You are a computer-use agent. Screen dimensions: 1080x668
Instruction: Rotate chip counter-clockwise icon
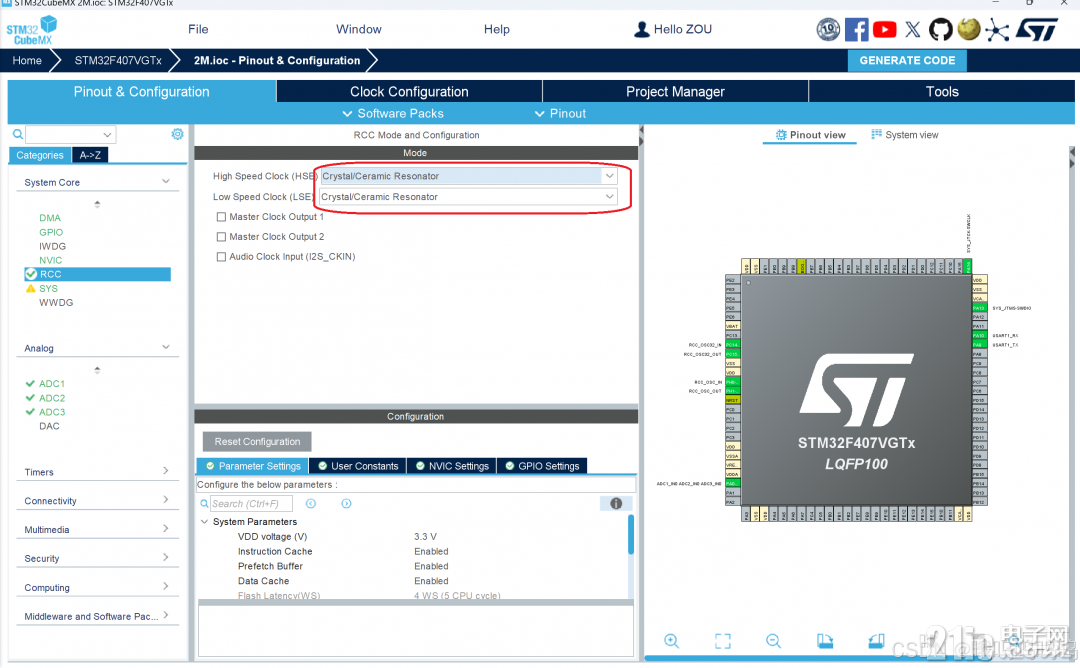876,641
